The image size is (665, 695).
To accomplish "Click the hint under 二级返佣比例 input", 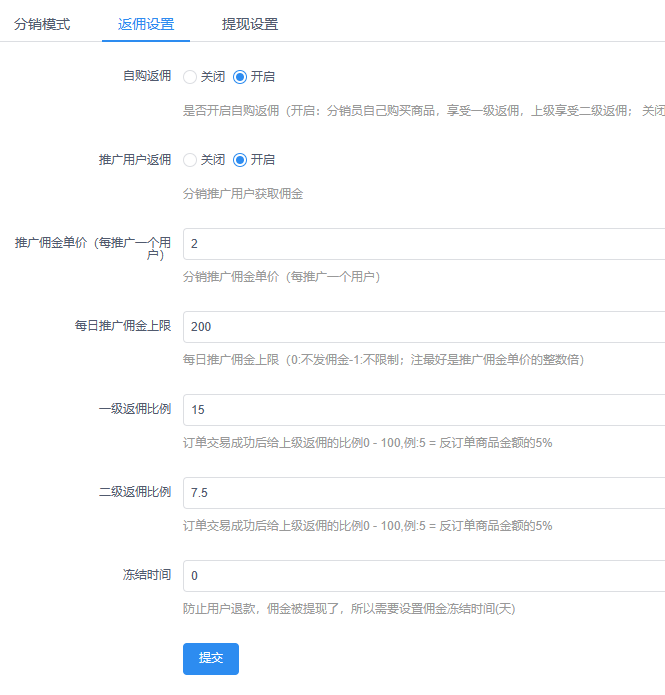I will (368, 526).
